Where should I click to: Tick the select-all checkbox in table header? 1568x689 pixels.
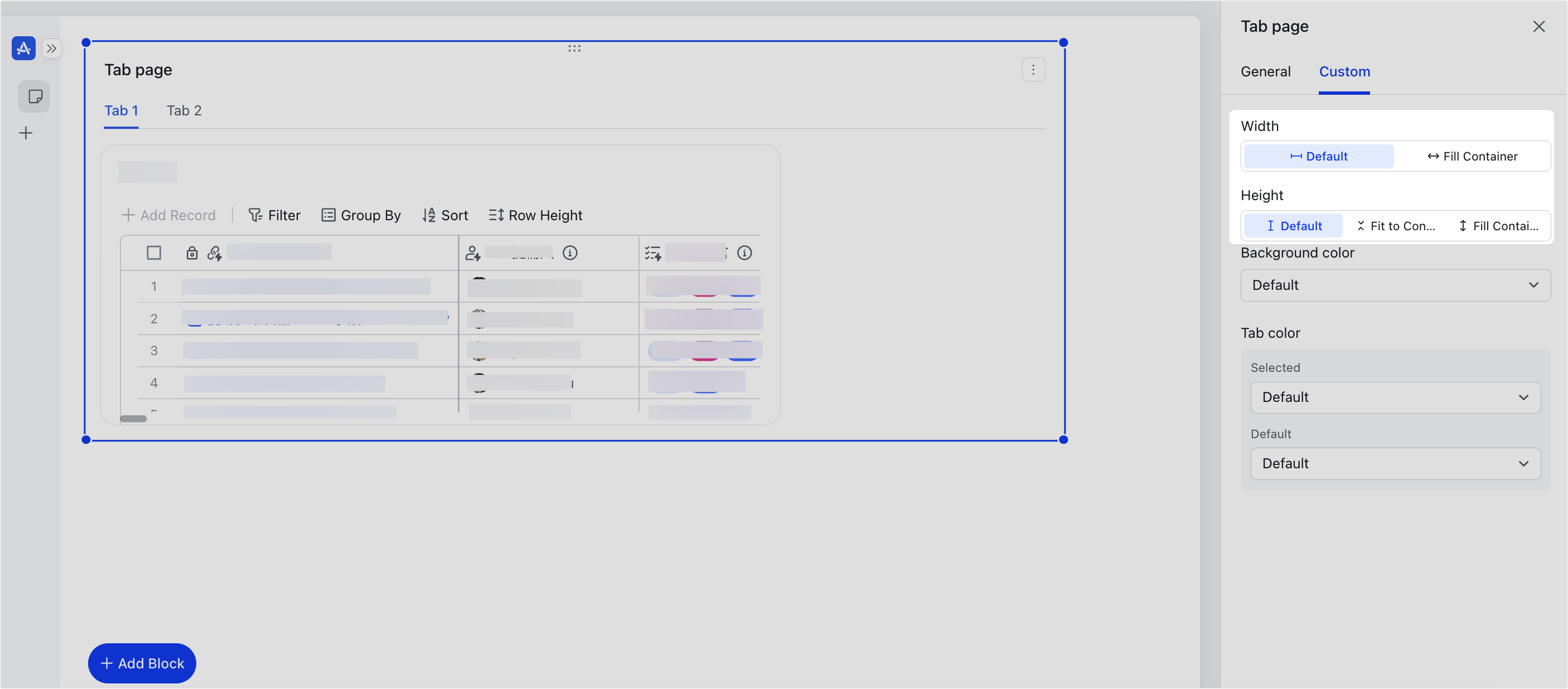154,253
